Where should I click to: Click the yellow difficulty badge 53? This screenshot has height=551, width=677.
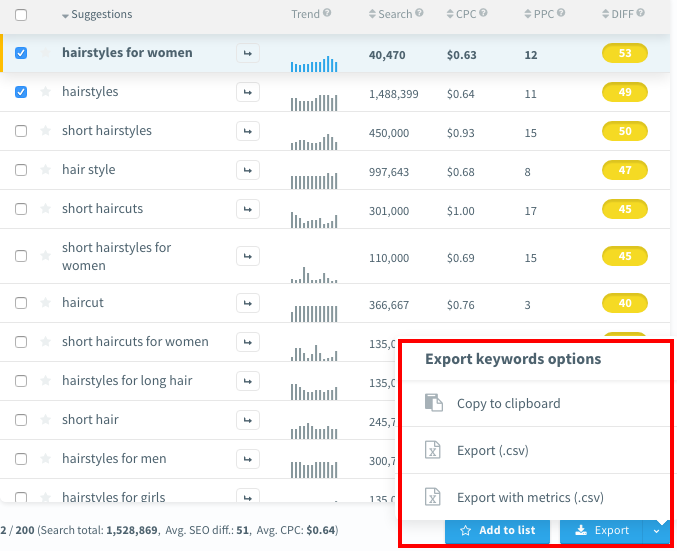[x=625, y=53]
